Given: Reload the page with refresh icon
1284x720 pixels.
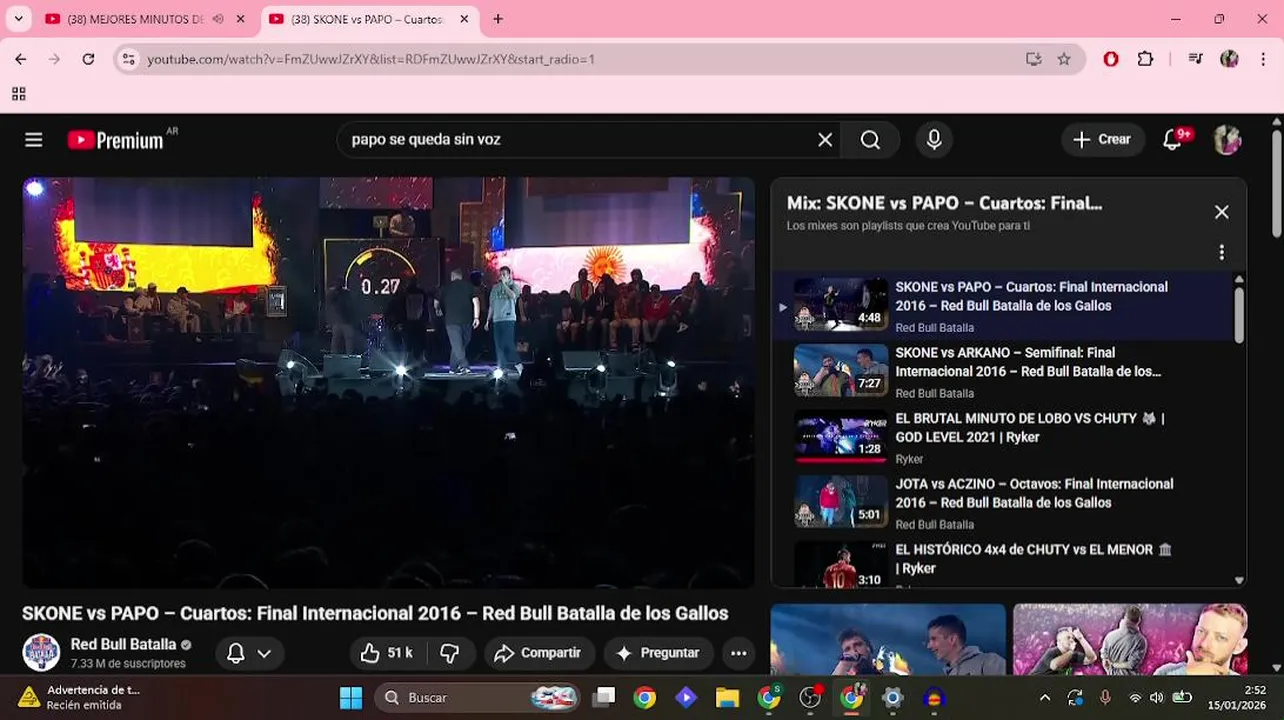Looking at the screenshot, I should tap(88, 59).
